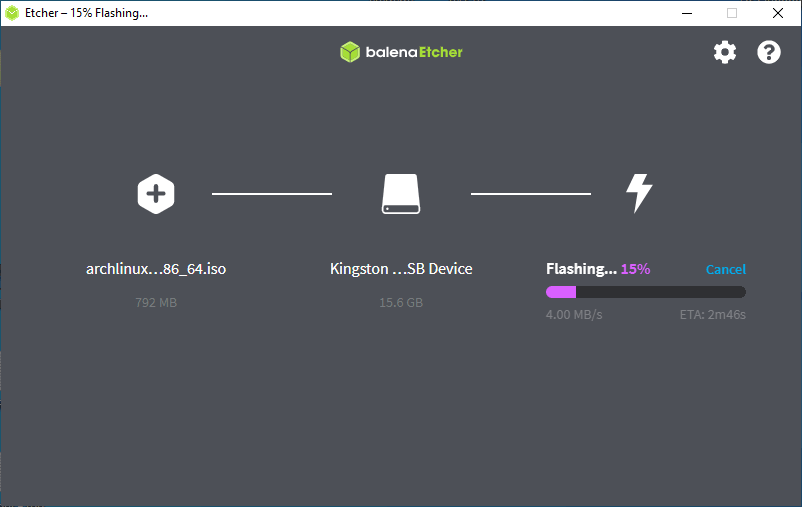Click the Kingston …SB Device label
Screen dimensions: 802x507
[401, 269]
